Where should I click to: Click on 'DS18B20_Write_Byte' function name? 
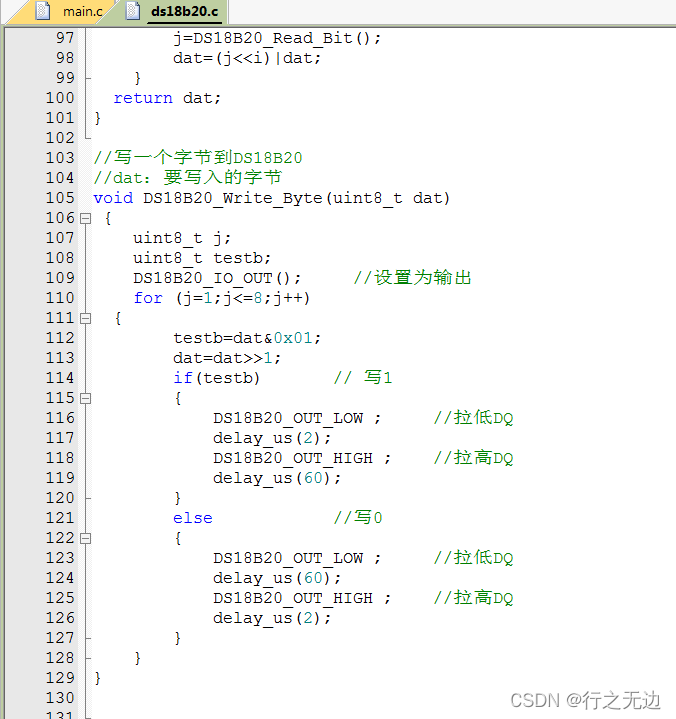coord(233,199)
